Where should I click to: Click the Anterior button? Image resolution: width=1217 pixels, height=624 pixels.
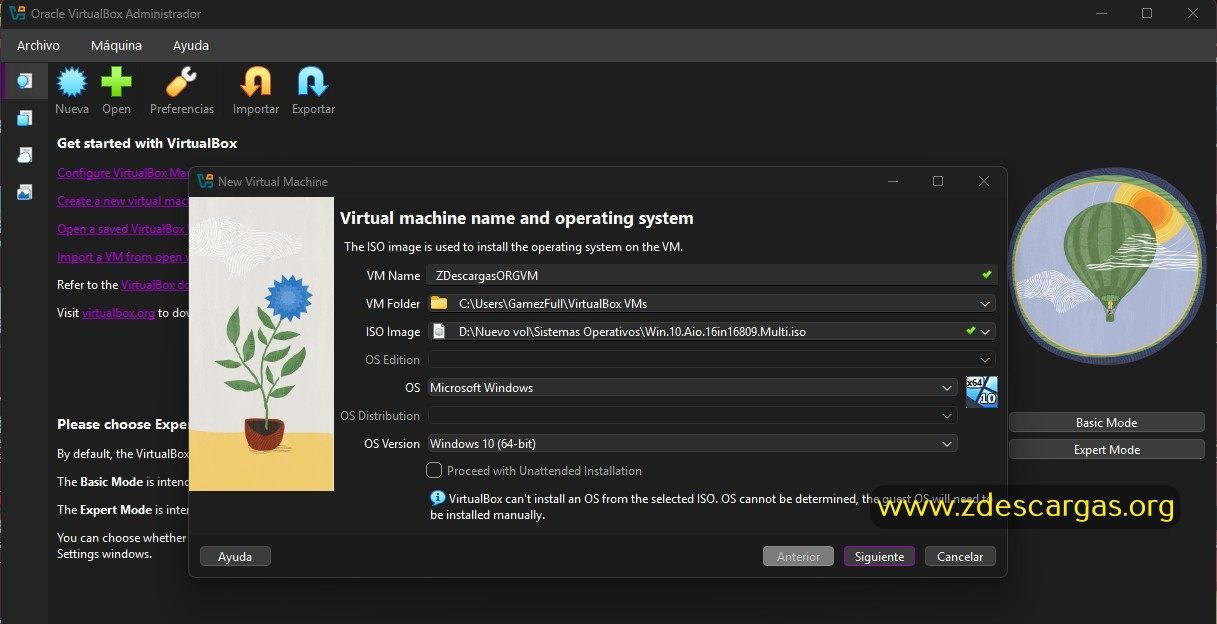(x=798, y=557)
